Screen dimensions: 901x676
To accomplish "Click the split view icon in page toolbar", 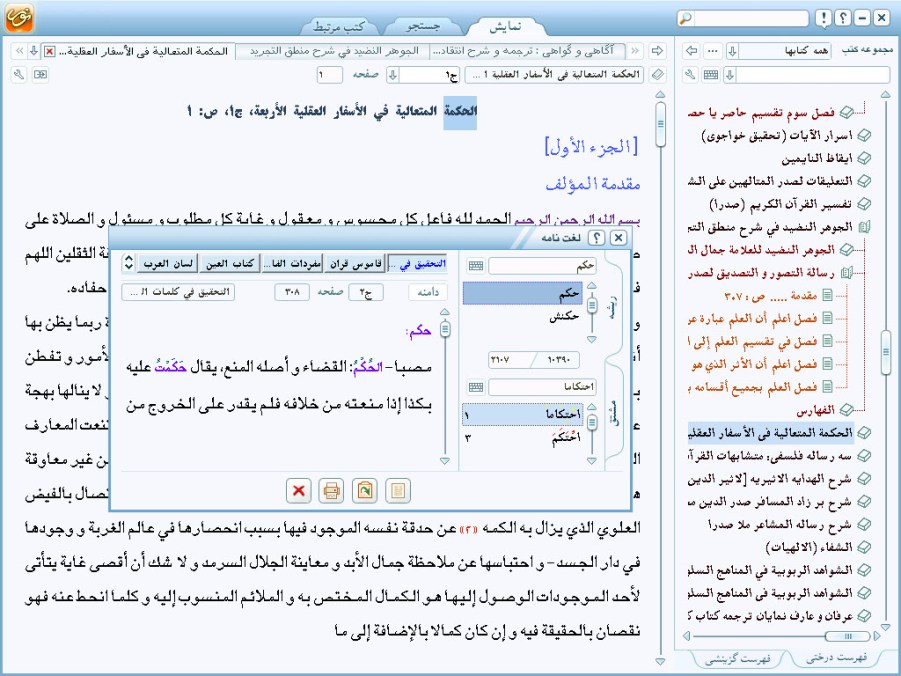I will pyautogui.click(x=40, y=75).
